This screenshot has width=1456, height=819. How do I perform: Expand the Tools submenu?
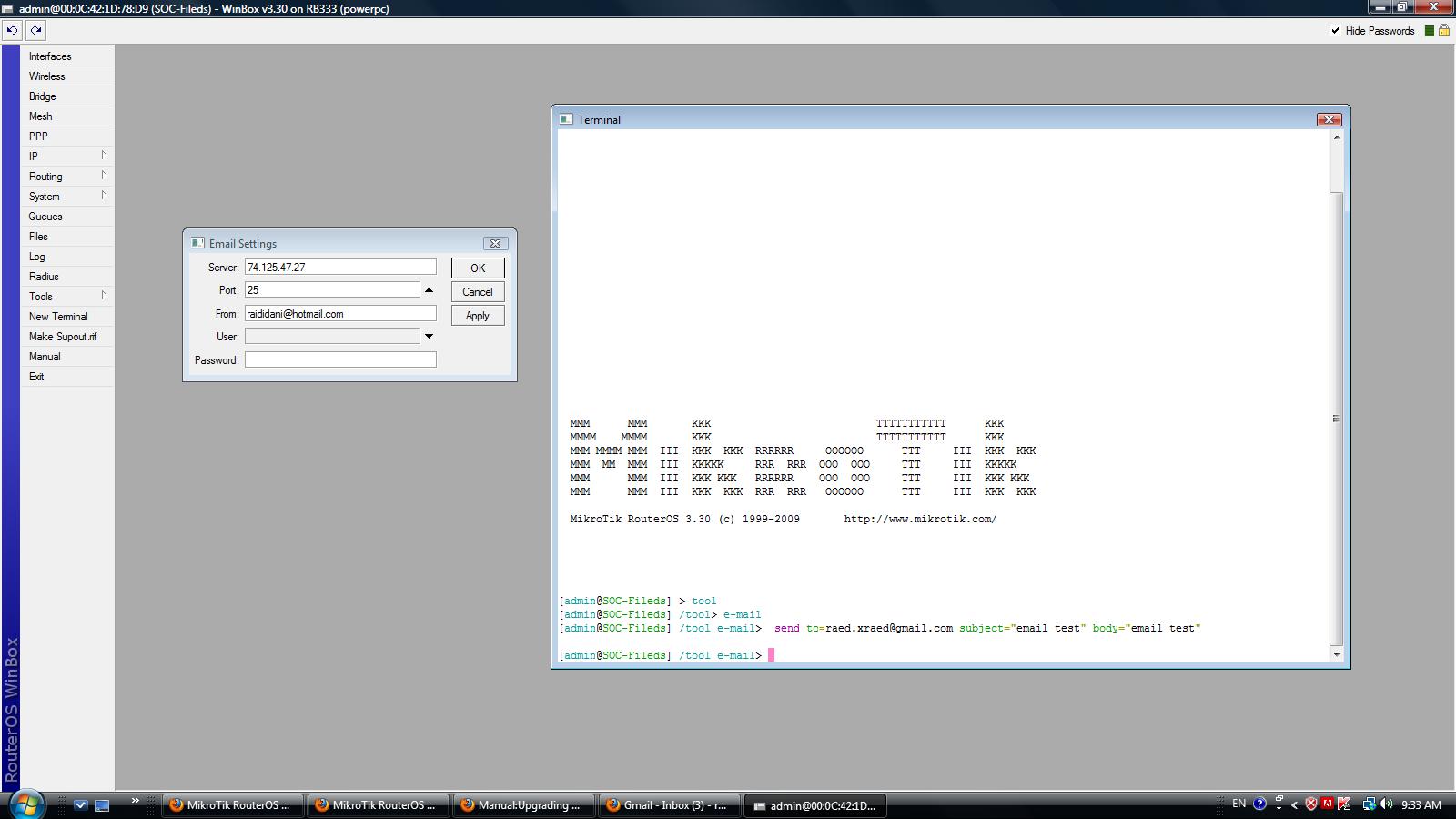[x=67, y=297]
